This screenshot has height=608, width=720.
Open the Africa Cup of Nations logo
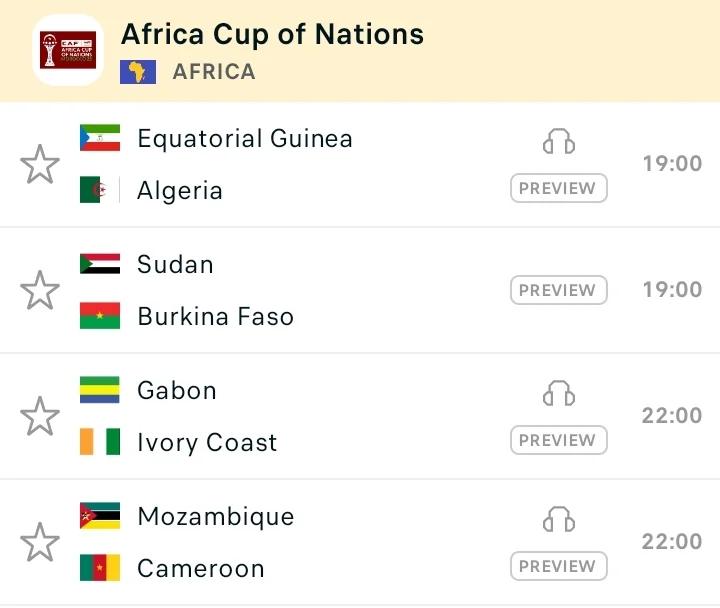tap(68, 50)
